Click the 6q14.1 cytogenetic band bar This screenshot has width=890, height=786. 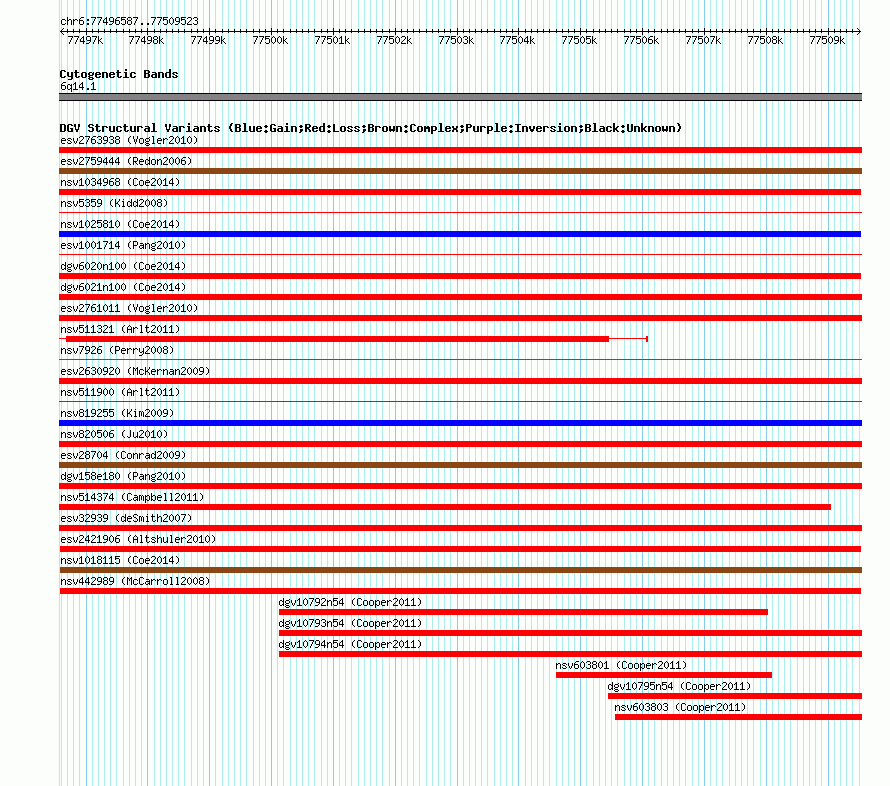460,97
